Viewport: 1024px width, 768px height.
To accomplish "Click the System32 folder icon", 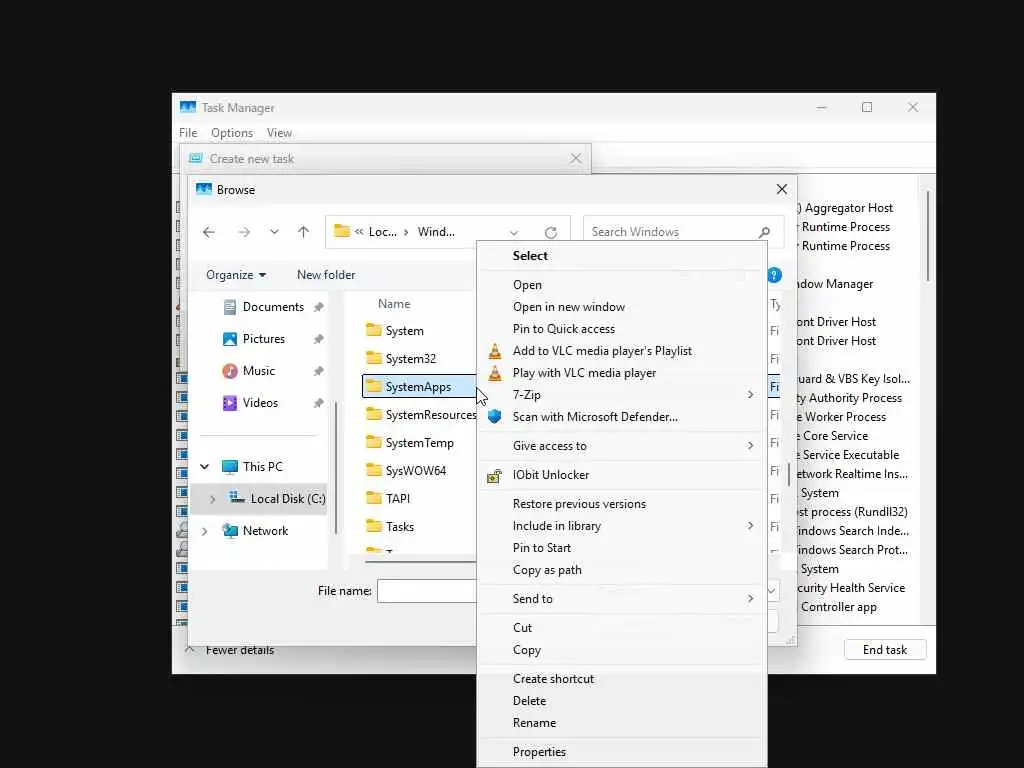I will pyautogui.click(x=374, y=359).
